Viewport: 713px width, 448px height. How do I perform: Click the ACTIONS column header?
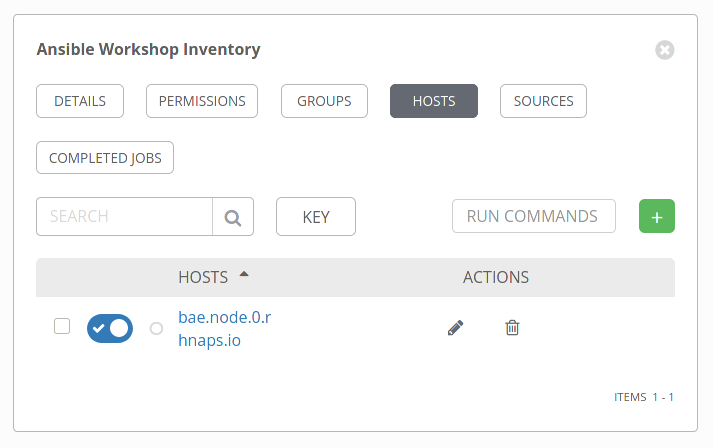(496, 277)
